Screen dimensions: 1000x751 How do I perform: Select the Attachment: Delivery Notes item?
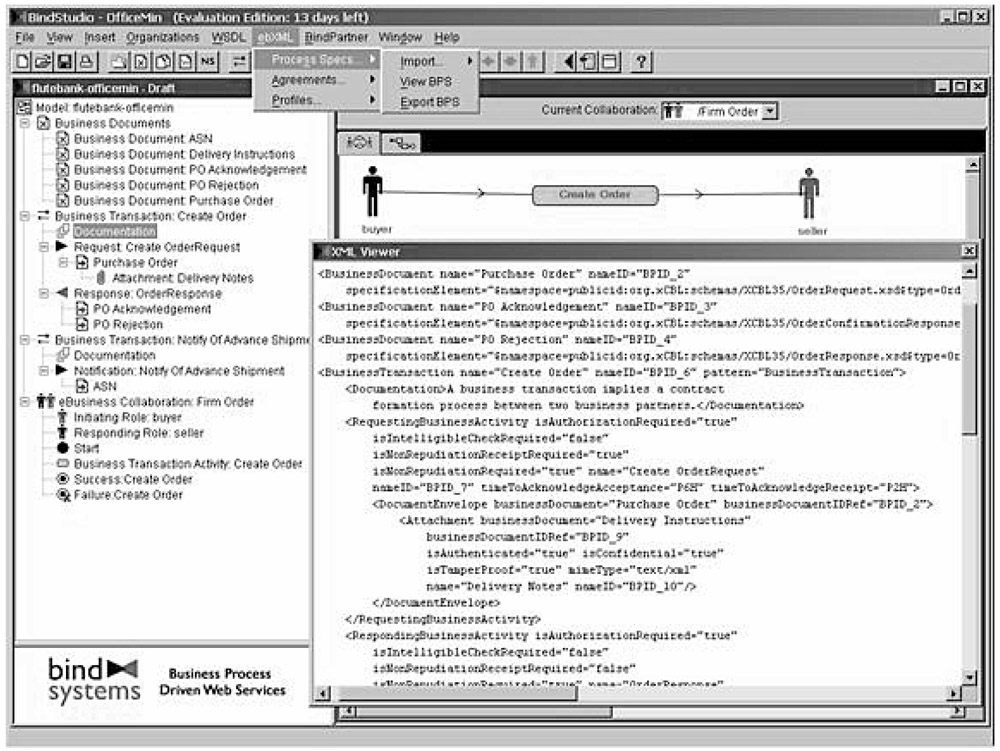click(x=182, y=278)
